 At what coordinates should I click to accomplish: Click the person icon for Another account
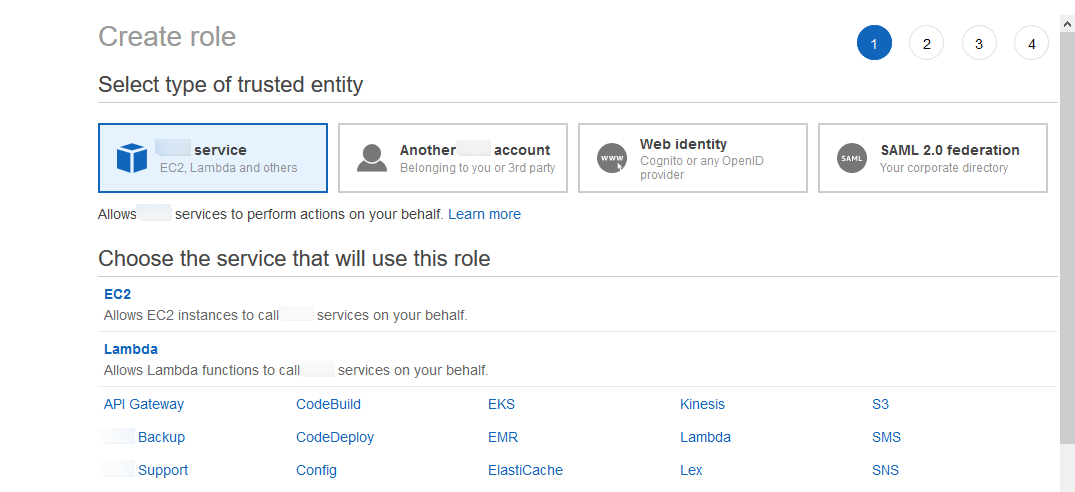tap(372, 158)
